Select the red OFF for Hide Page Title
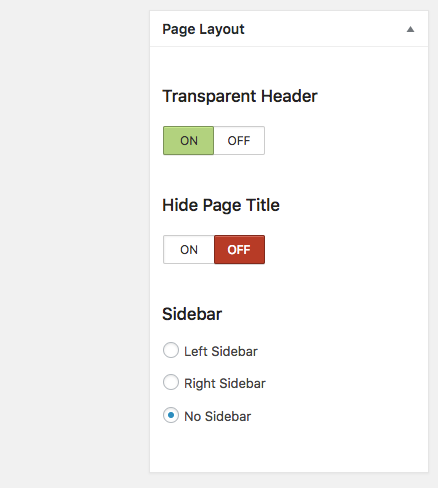438x488 pixels. (239, 249)
